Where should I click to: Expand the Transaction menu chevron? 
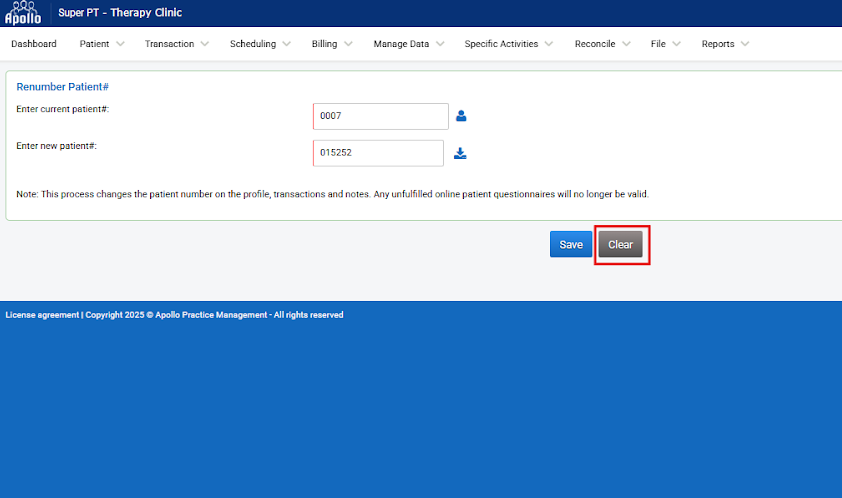[x=204, y=44]
